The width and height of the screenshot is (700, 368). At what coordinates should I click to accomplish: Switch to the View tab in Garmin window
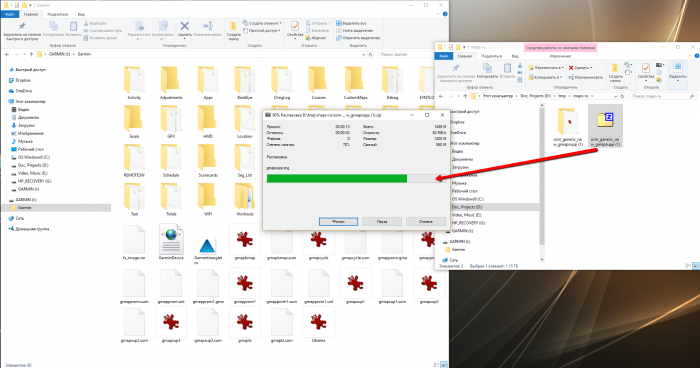tap(81, 14)
